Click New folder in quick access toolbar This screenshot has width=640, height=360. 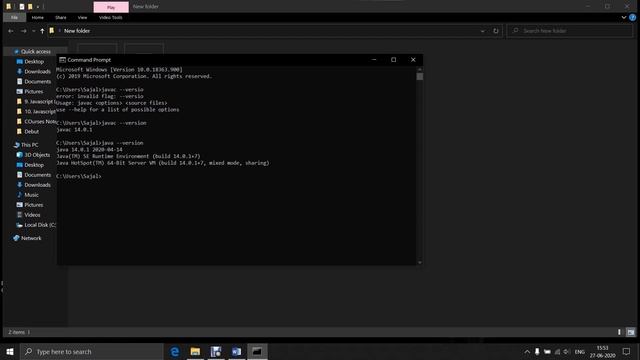[30, 7]
